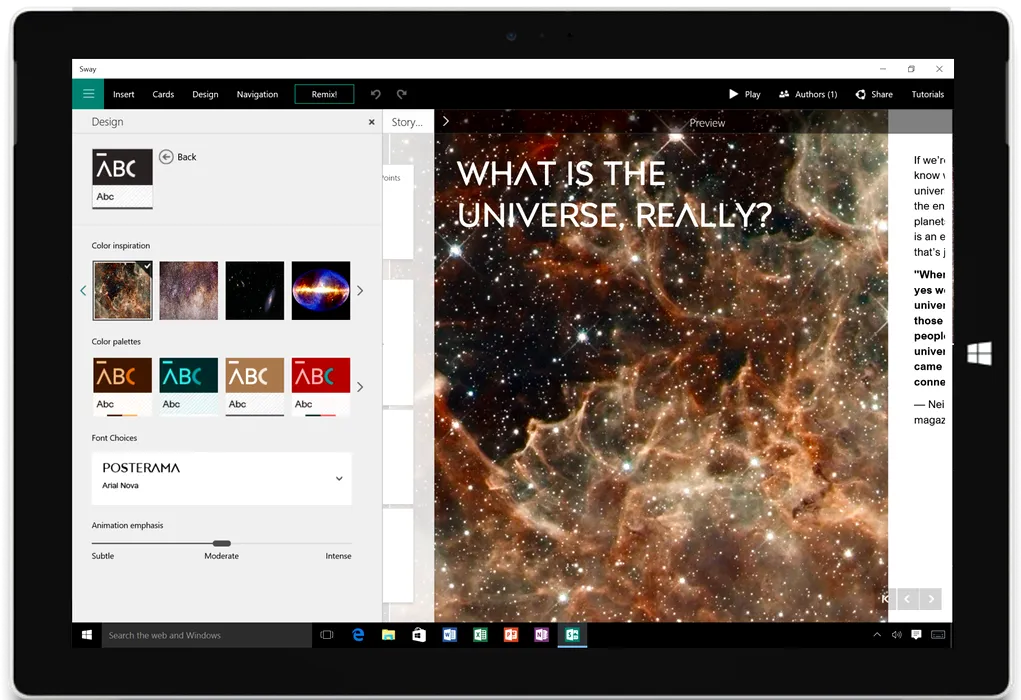Click the Undo arrow icon
Screen dimensions: 1021x700
(376, 94)
